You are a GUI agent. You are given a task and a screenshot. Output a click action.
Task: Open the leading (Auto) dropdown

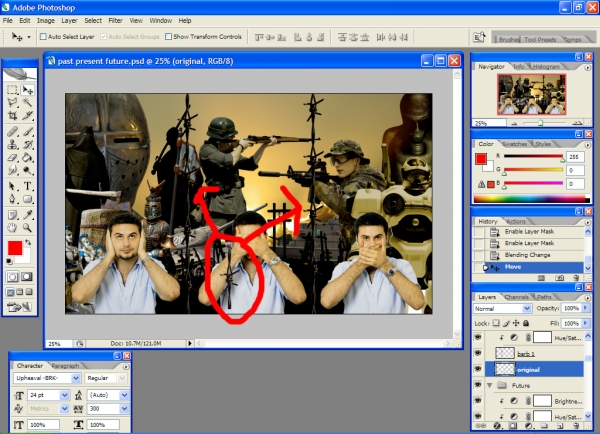tap(124, 395)
